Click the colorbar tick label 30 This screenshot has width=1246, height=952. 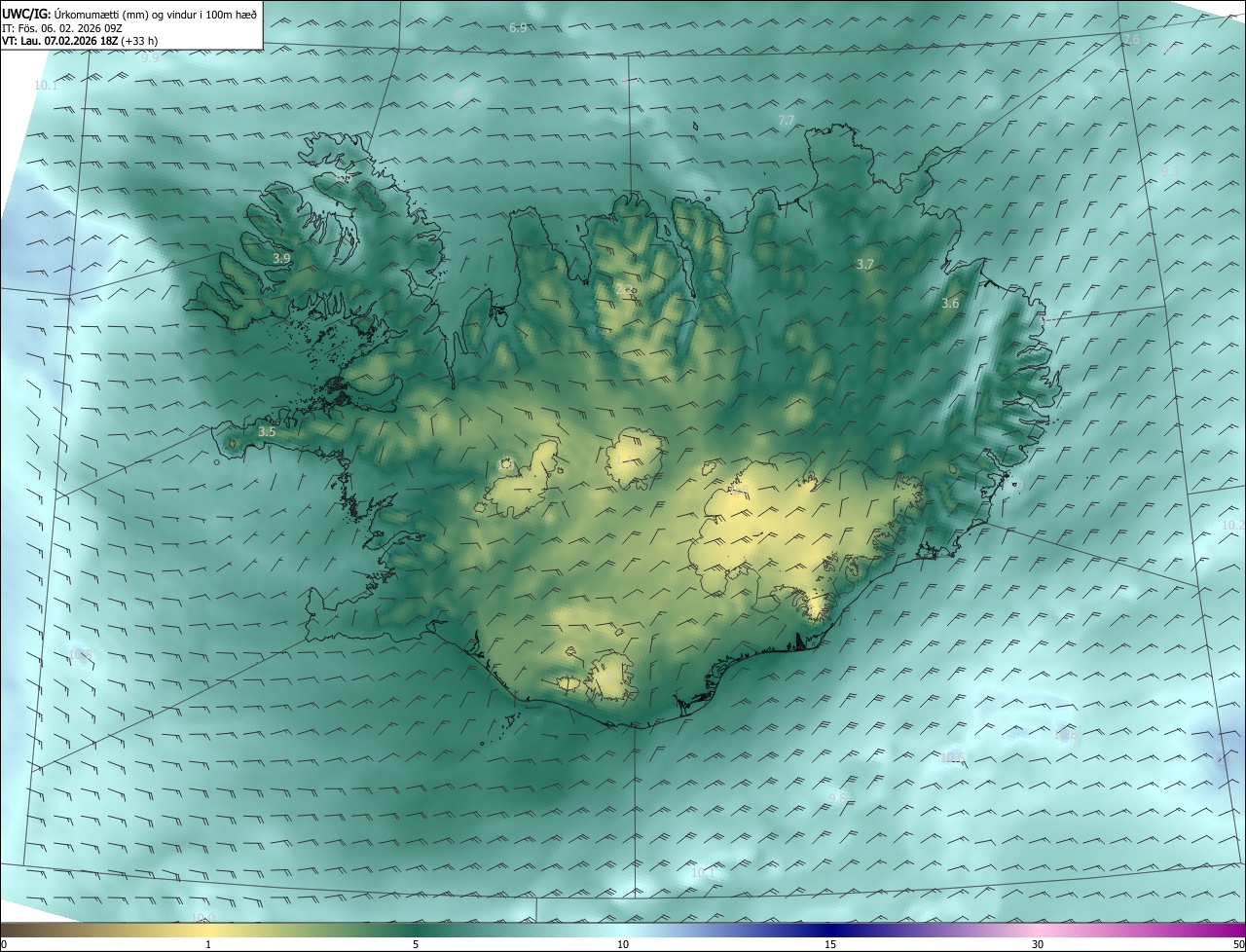click(x=1038, y=945)
